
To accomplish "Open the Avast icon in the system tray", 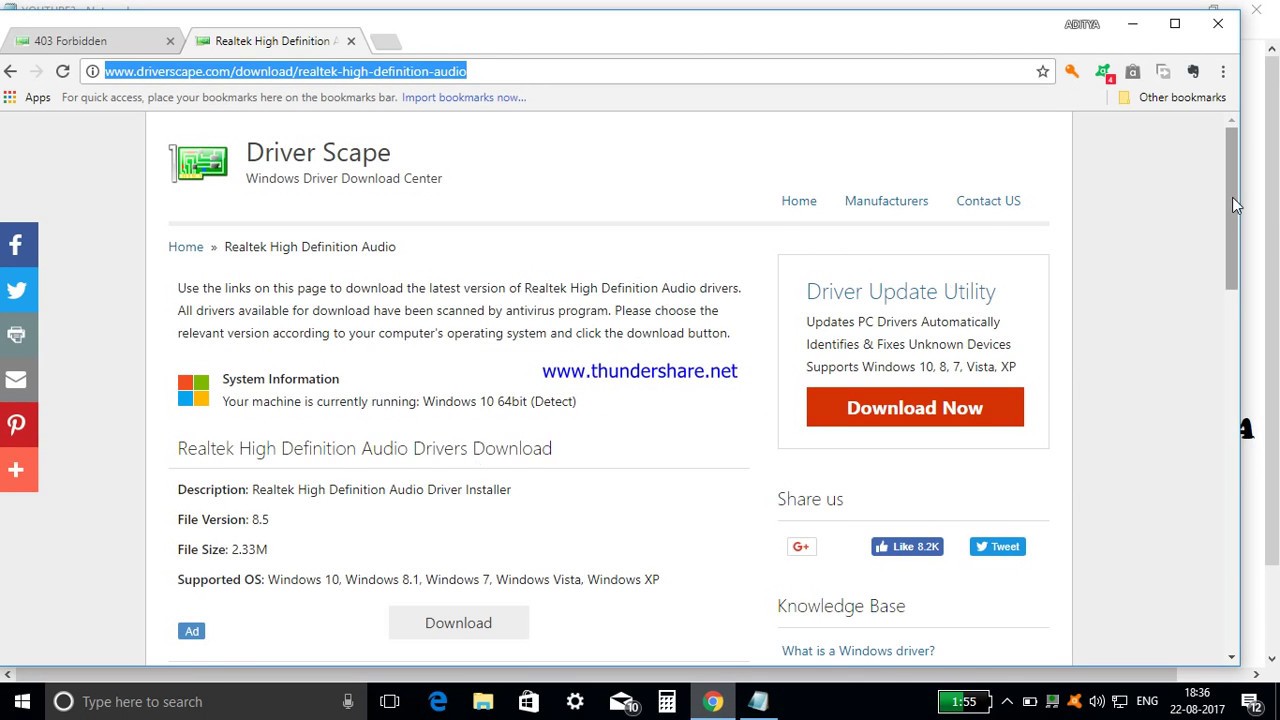I will [x=1075, y=701].
